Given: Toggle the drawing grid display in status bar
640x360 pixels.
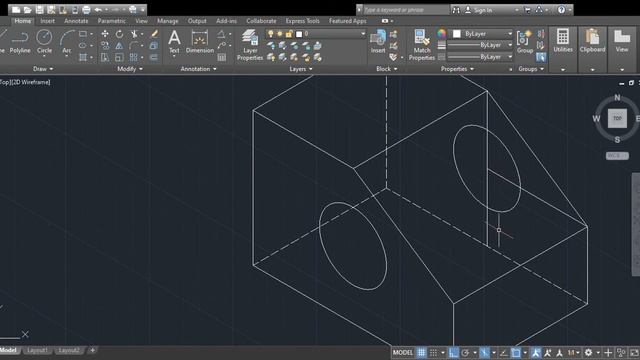Looking at the screenshot, I should (x=421, y=352).
